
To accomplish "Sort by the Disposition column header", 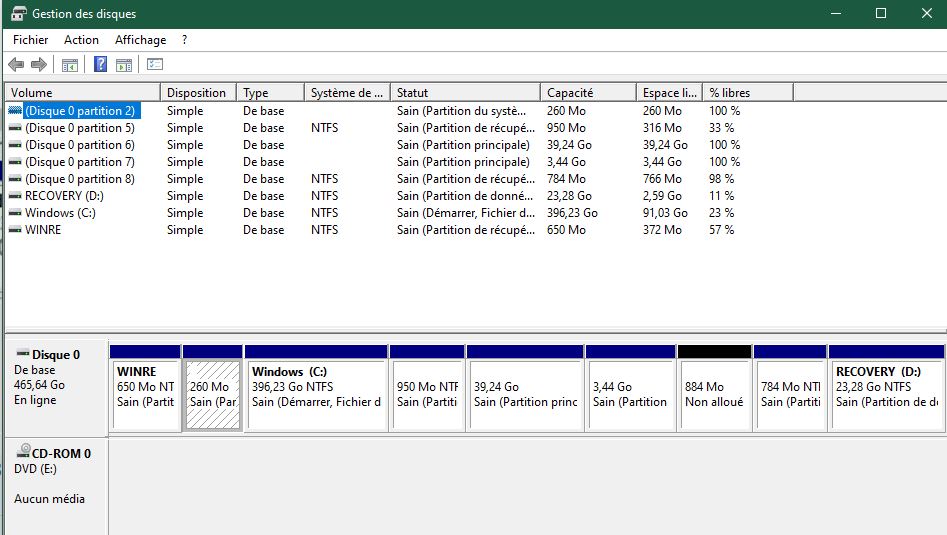I will coord(198,92).
